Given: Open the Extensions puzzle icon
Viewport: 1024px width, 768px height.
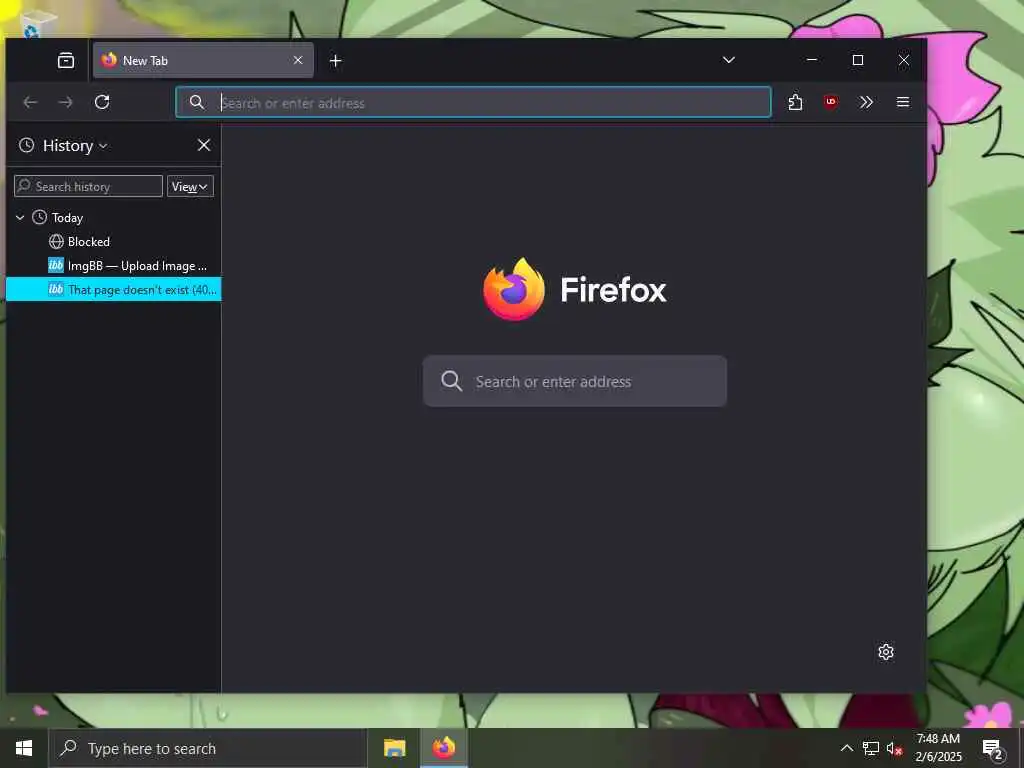Looking at the screenshot, I should click(x=795, y=103).
